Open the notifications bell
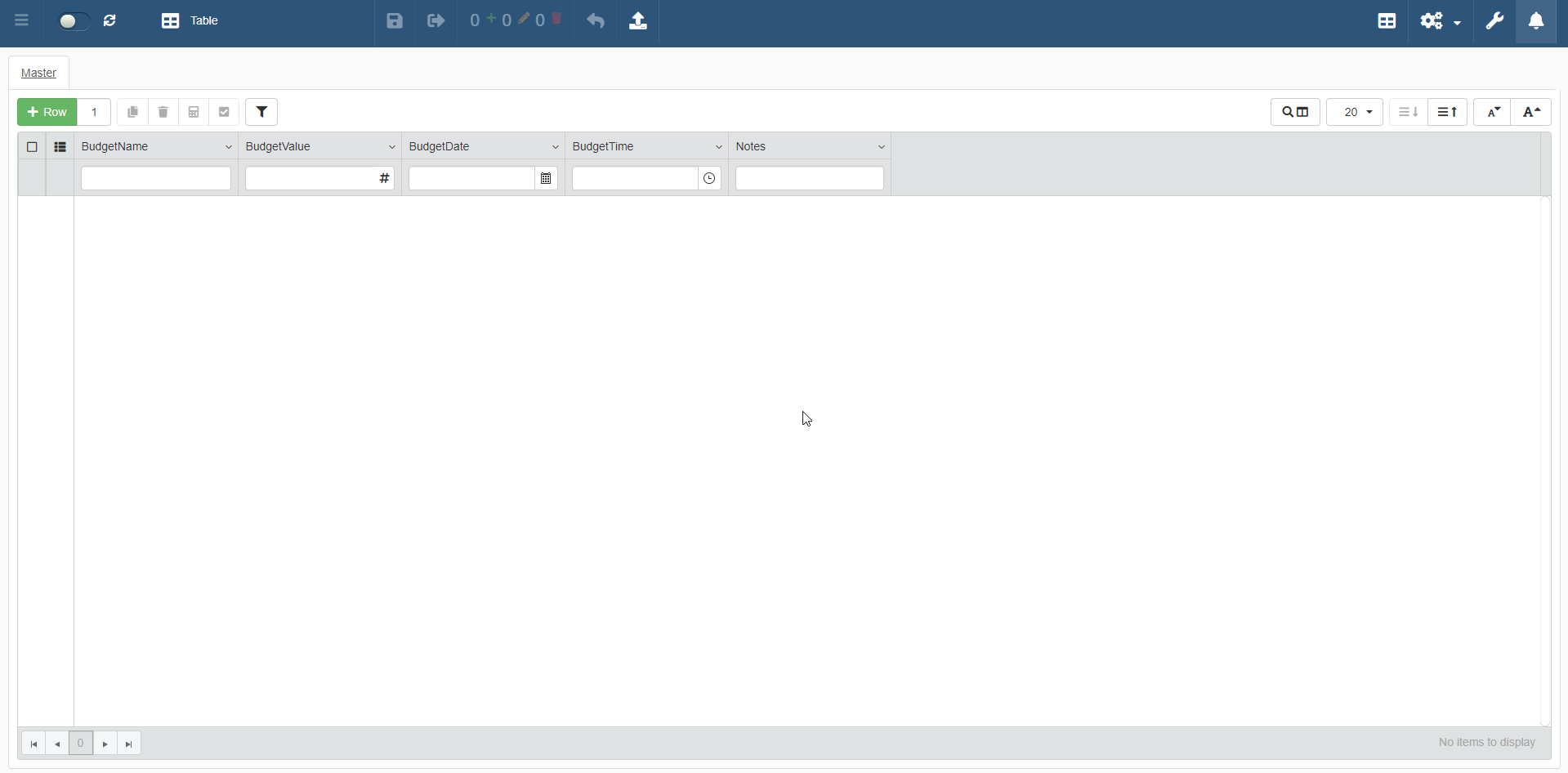Screen dimensions: 1568x773 1536,21
